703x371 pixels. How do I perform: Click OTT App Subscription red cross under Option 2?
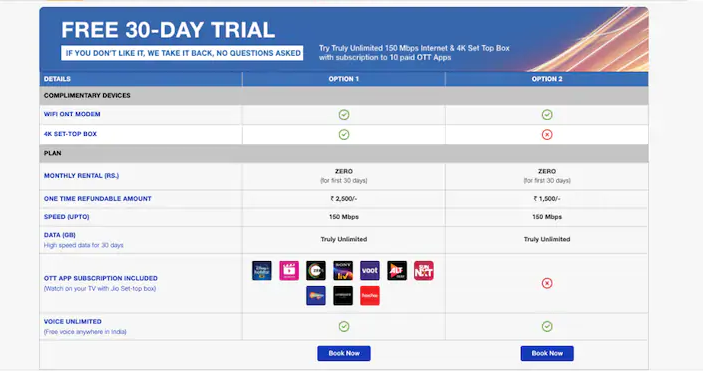(x=547, y=283)
